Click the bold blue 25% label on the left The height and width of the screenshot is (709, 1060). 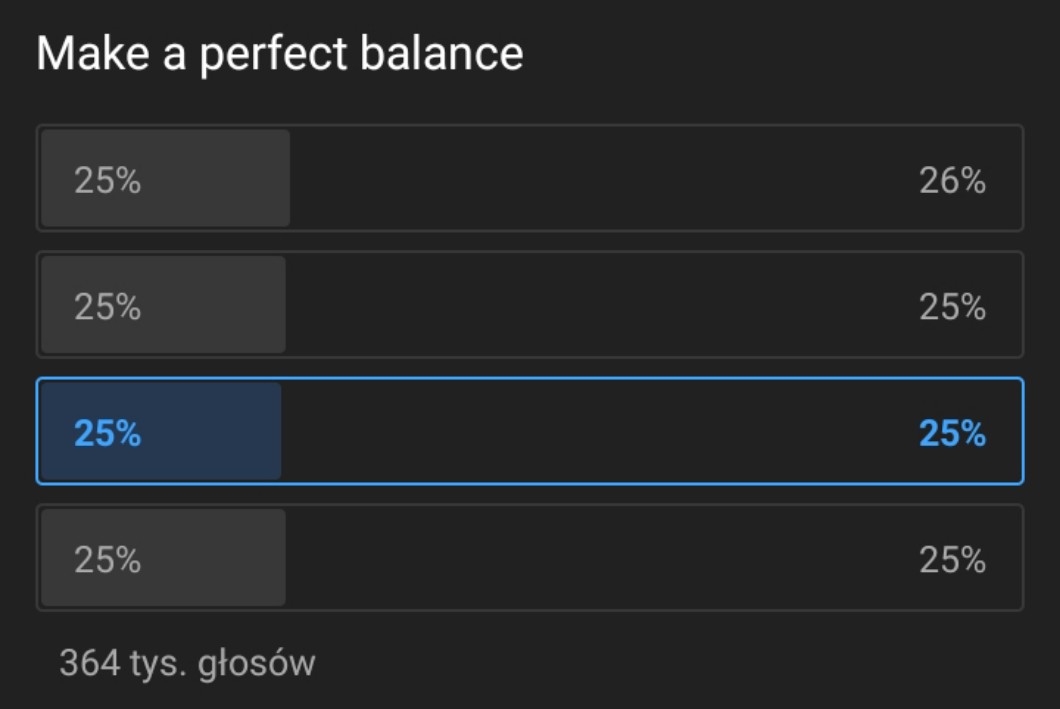point(107,434)
